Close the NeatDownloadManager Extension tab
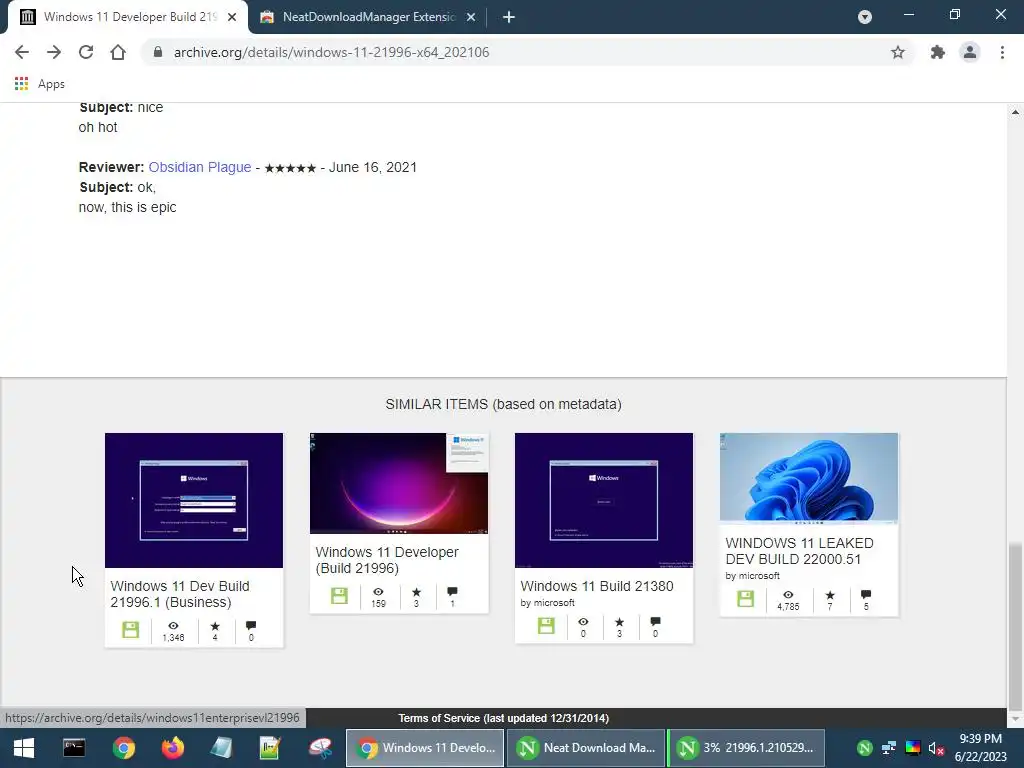The image size is (1024, 768). (471, 17)
